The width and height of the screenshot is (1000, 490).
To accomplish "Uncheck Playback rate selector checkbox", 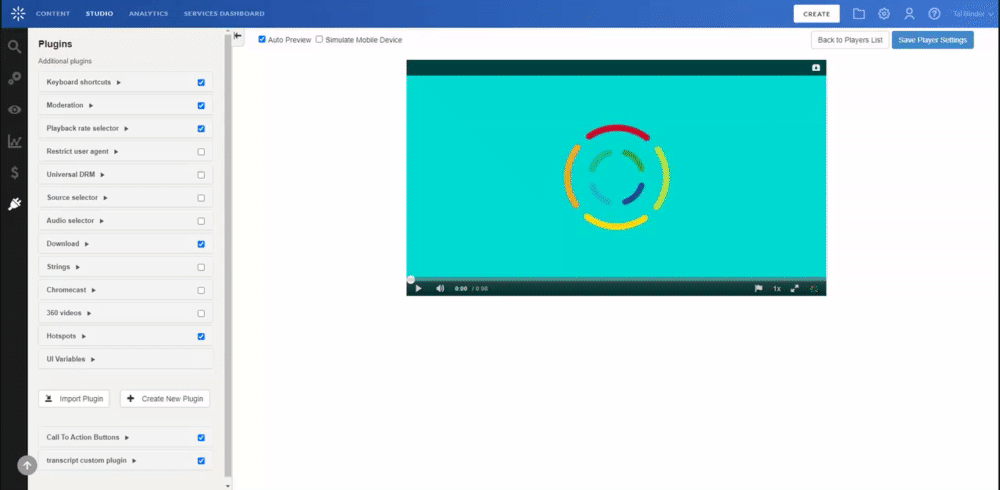I will (x=201, y=128).
